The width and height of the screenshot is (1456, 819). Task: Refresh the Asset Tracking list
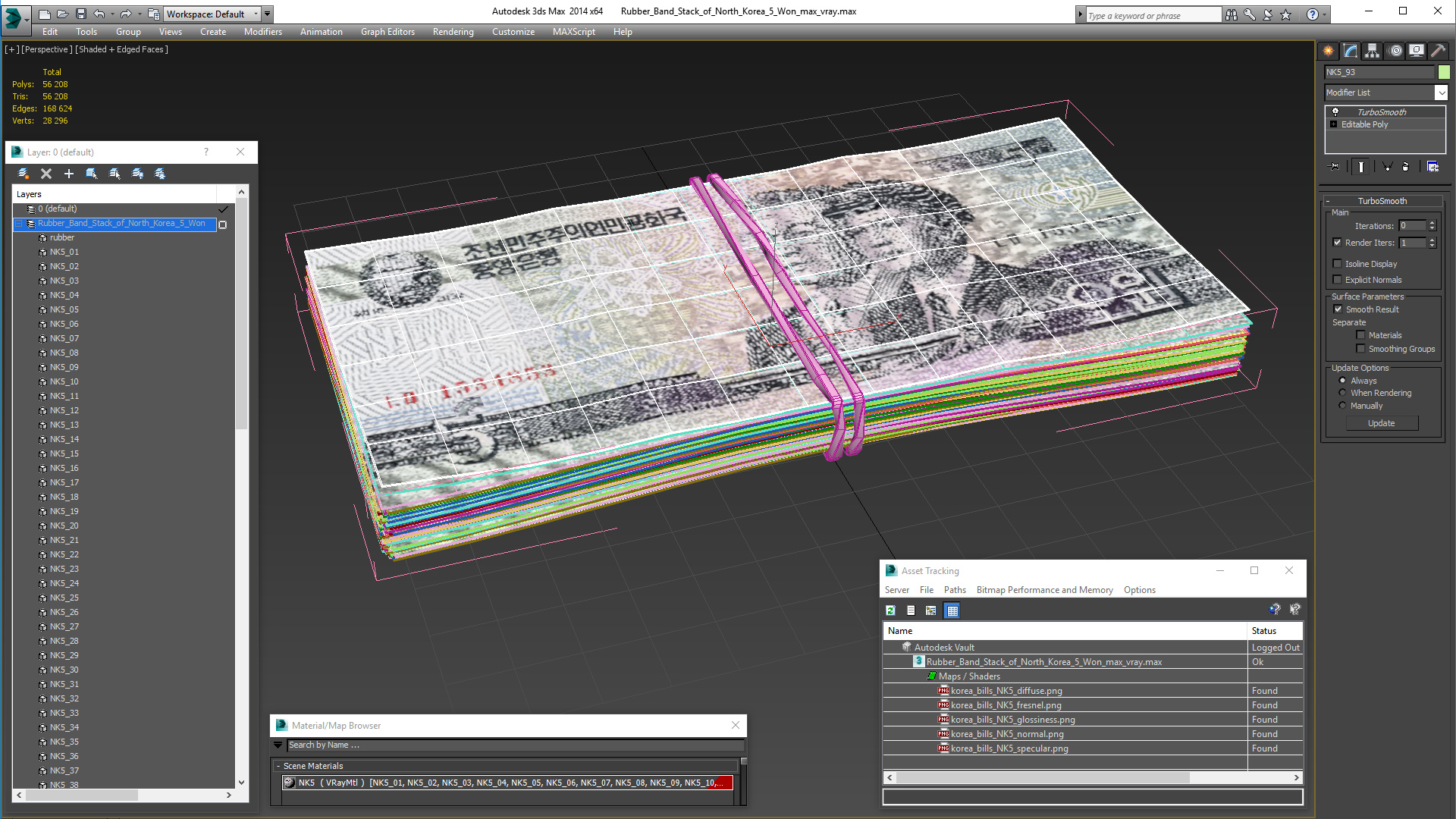[890, 610]
